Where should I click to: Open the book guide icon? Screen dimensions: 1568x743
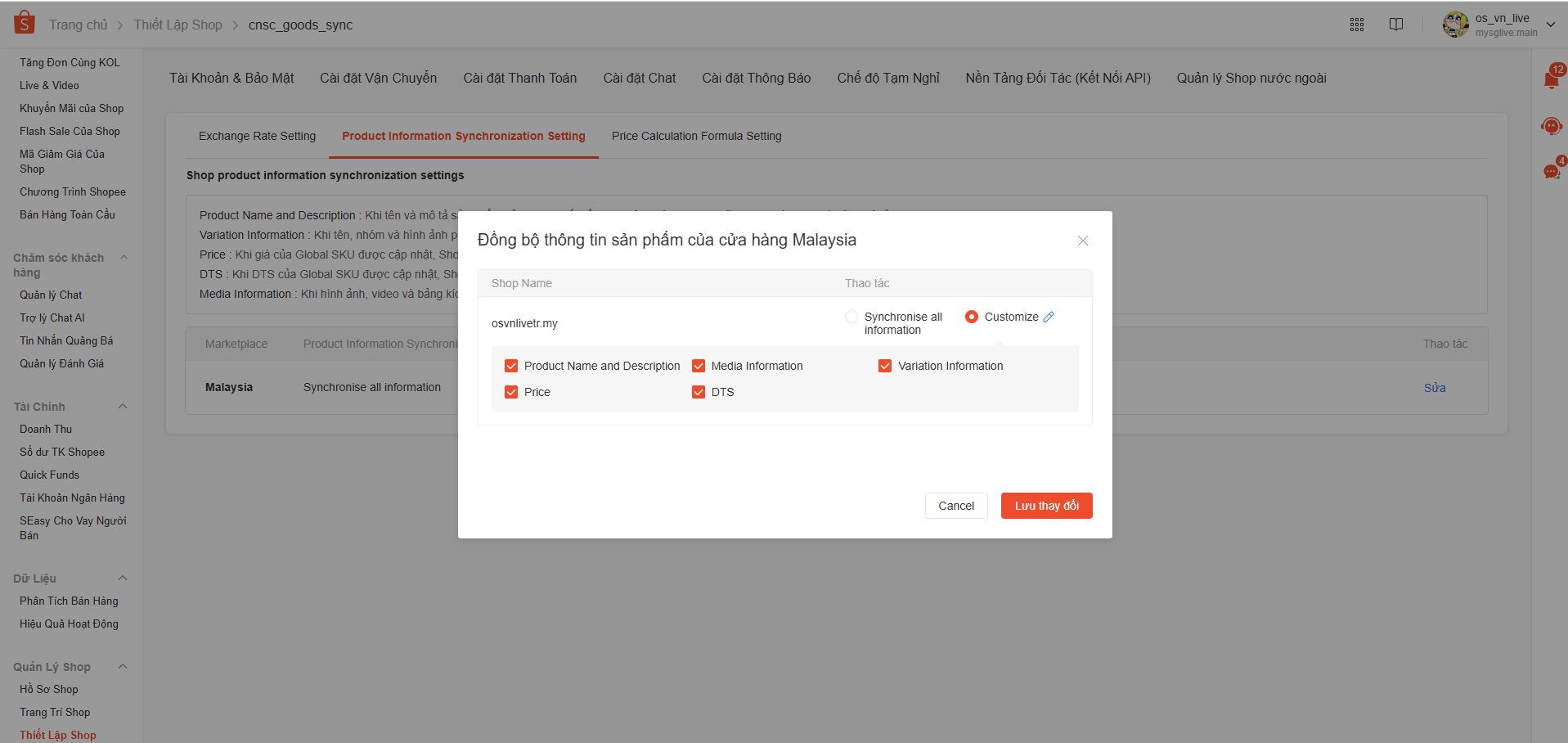click(1396, 25)
